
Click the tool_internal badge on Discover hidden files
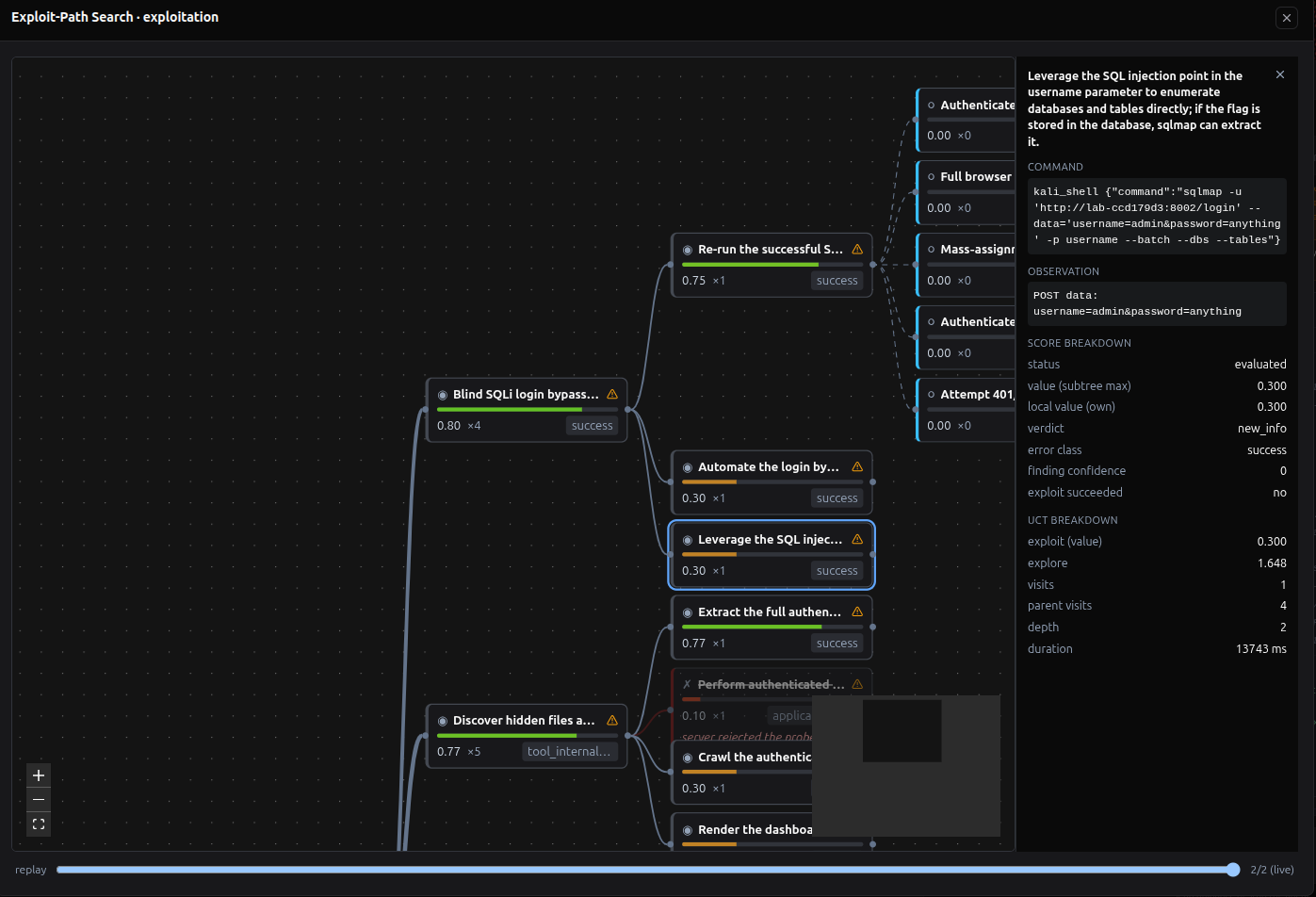571,752
